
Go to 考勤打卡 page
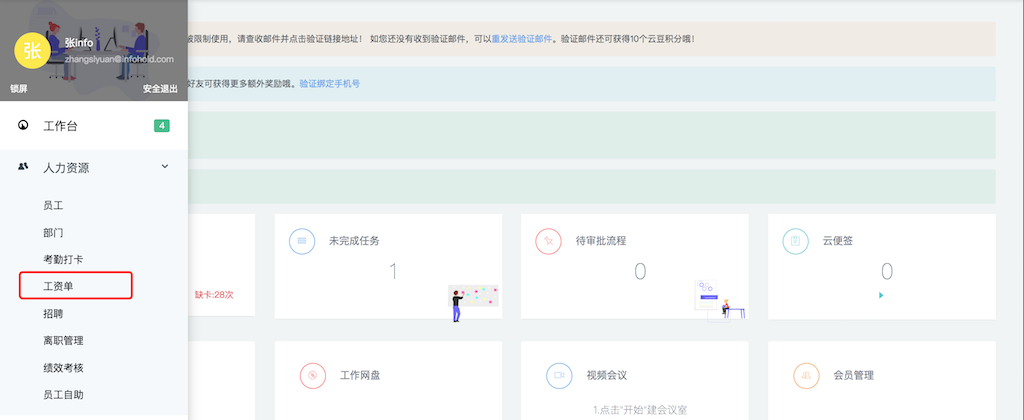point(63,259)
